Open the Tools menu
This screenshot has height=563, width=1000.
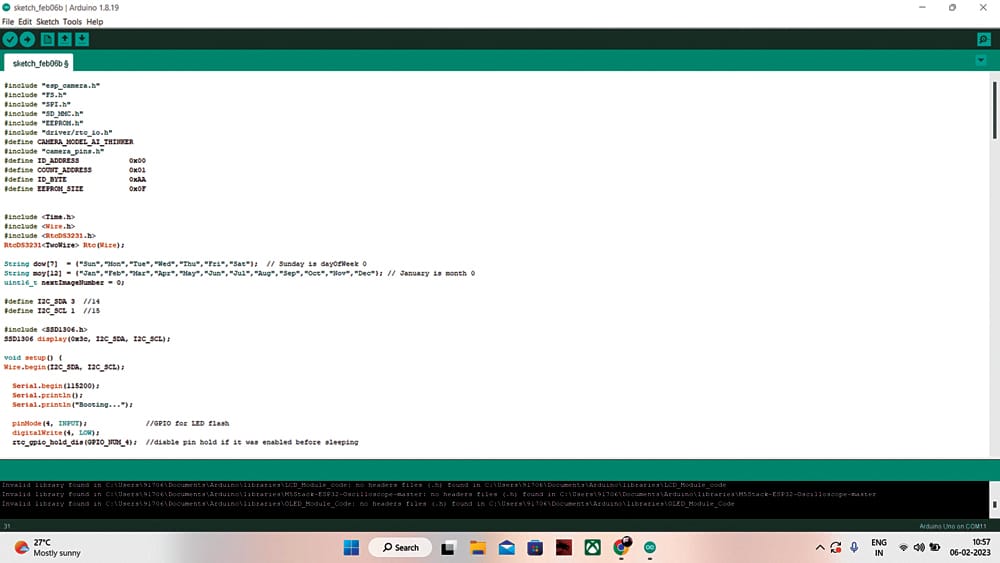click(73, 21)
